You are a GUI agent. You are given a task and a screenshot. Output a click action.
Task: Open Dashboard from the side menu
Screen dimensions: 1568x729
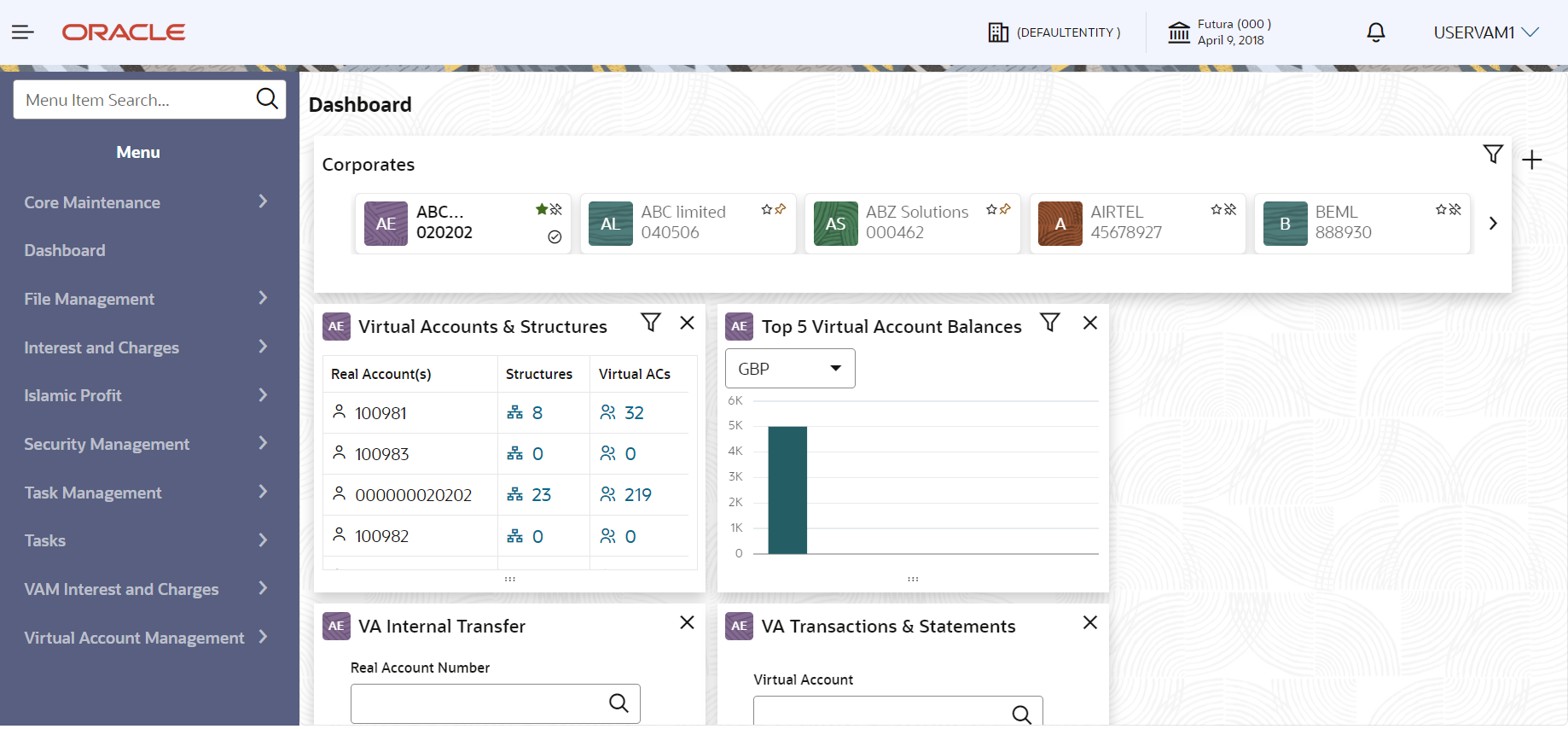(x=65, y=251)
